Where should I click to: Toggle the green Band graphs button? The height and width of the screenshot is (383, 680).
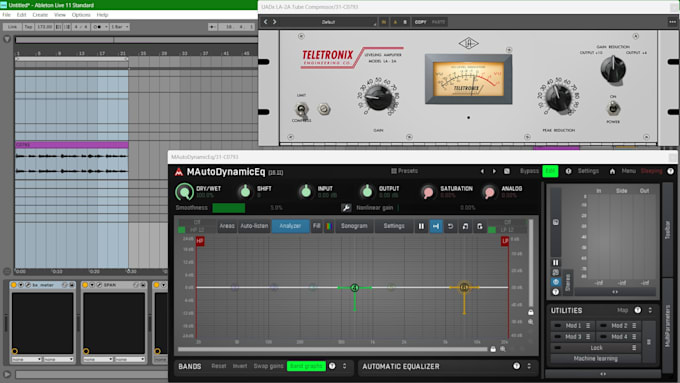pyautogui.click(x=306, y=367)
